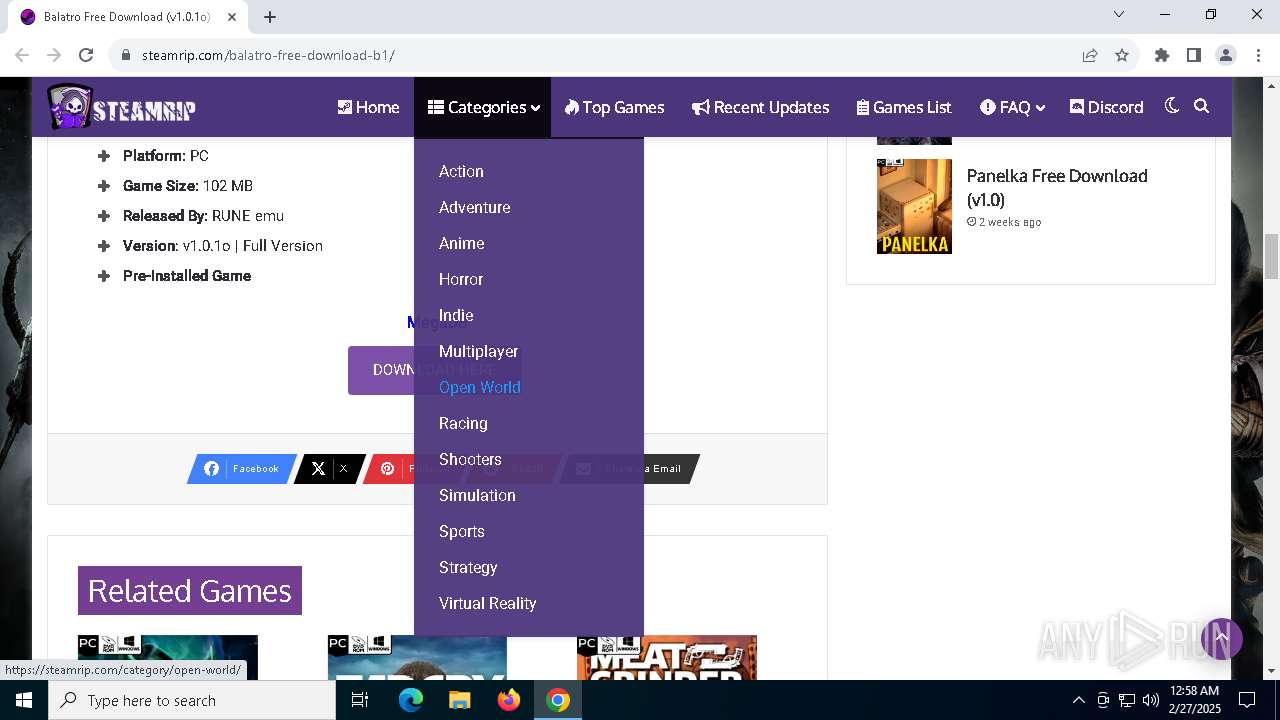Share on Facebook
This screenshot has width=1280, height=720.
[x=242, y=469]
